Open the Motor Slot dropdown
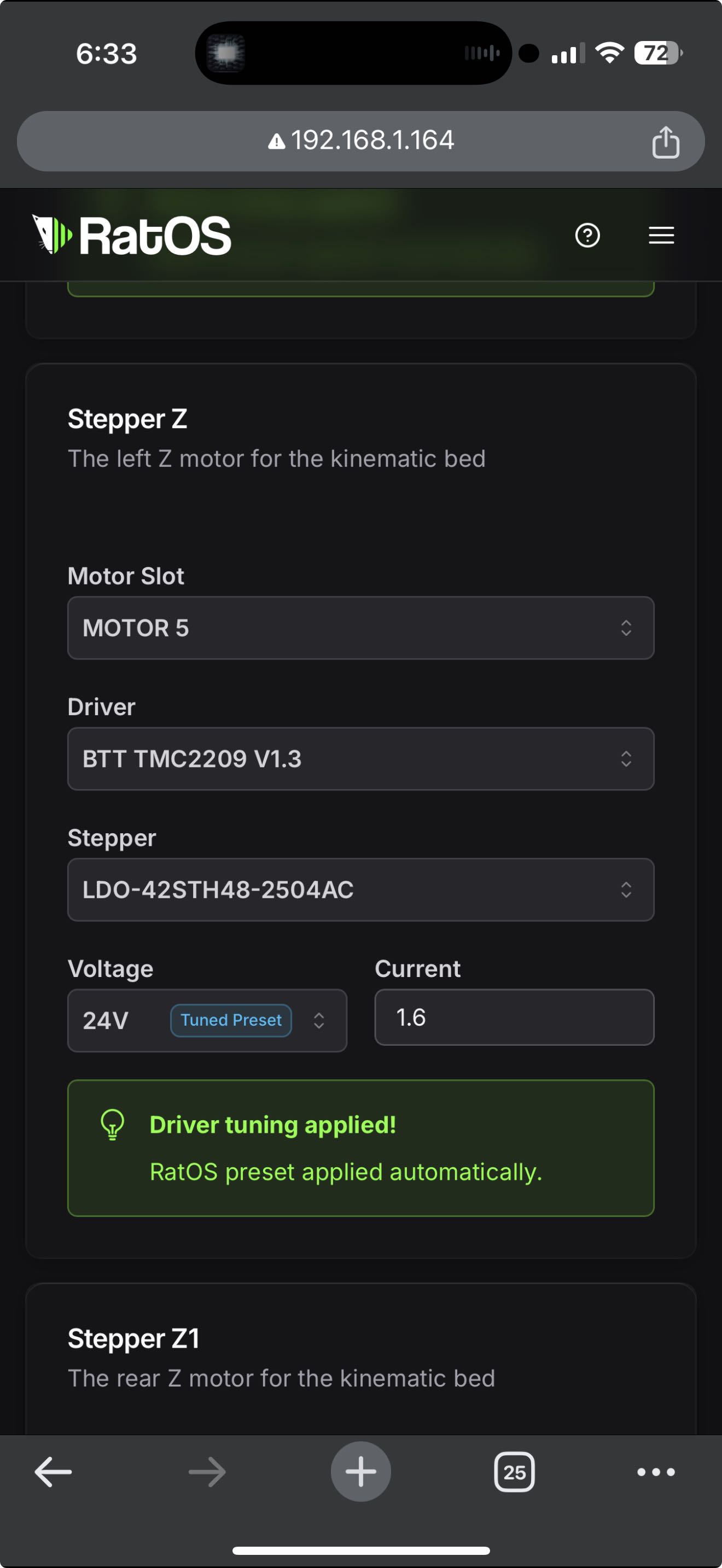The image size is (722, 1568). [360, 628]
